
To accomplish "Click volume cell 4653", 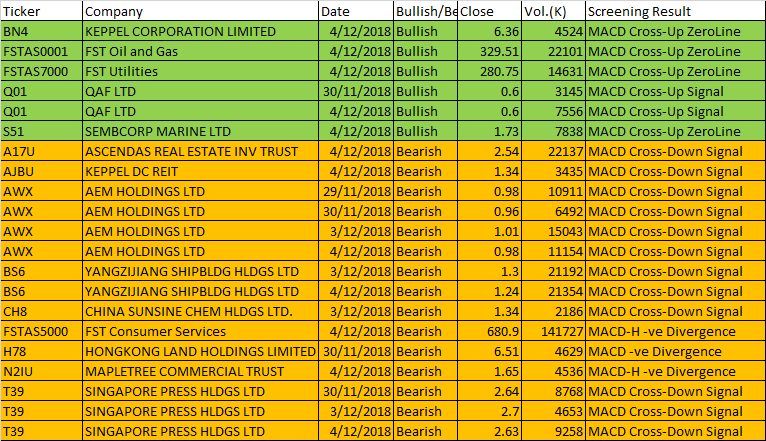I will coord(553,412).
